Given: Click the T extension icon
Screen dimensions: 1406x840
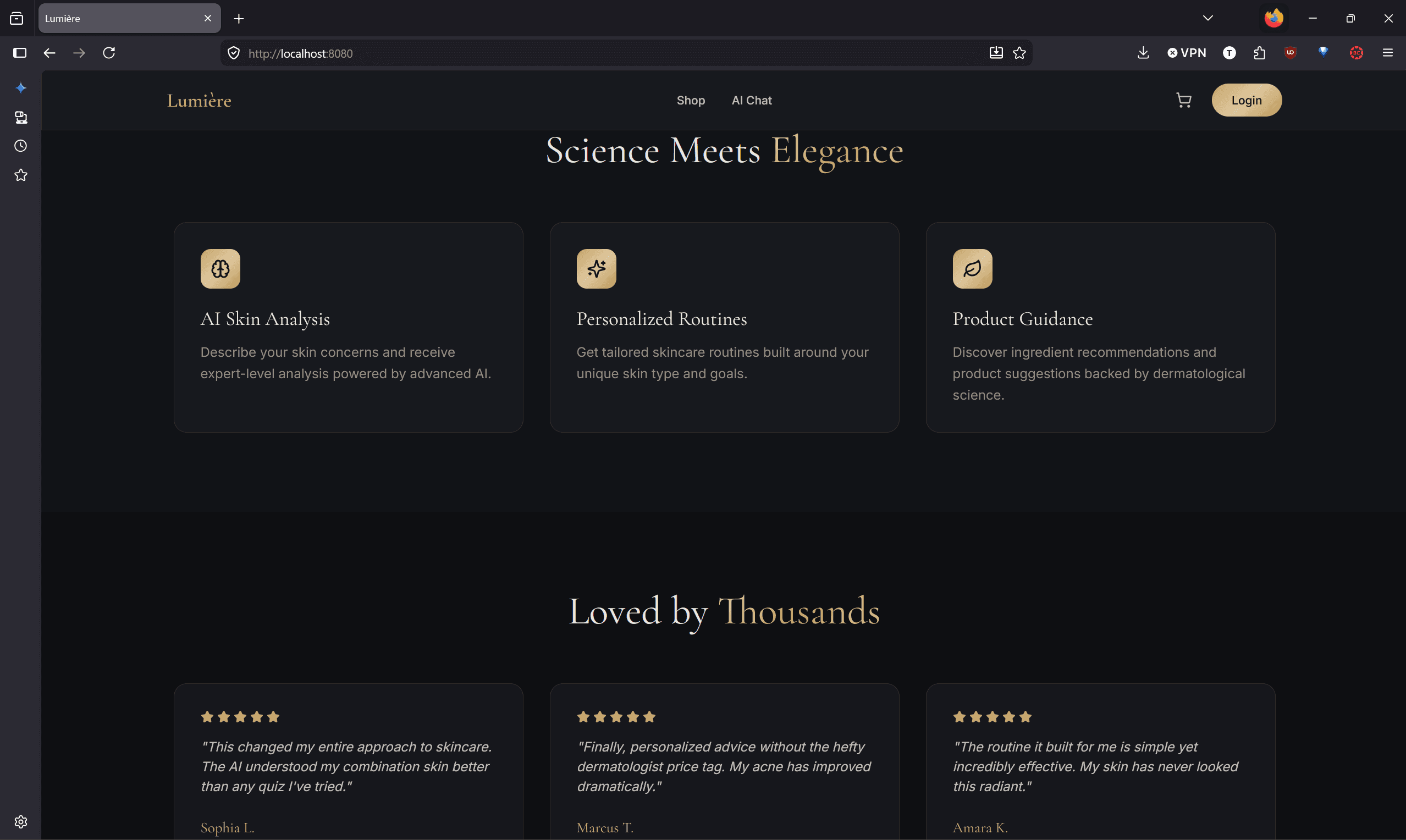Looking at the screenshot, I should click(x=1229, y=53).
